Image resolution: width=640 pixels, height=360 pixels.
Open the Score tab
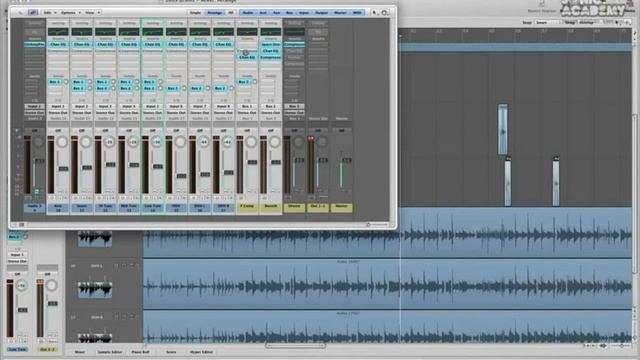pyautogui.click(x=171, y=352)
